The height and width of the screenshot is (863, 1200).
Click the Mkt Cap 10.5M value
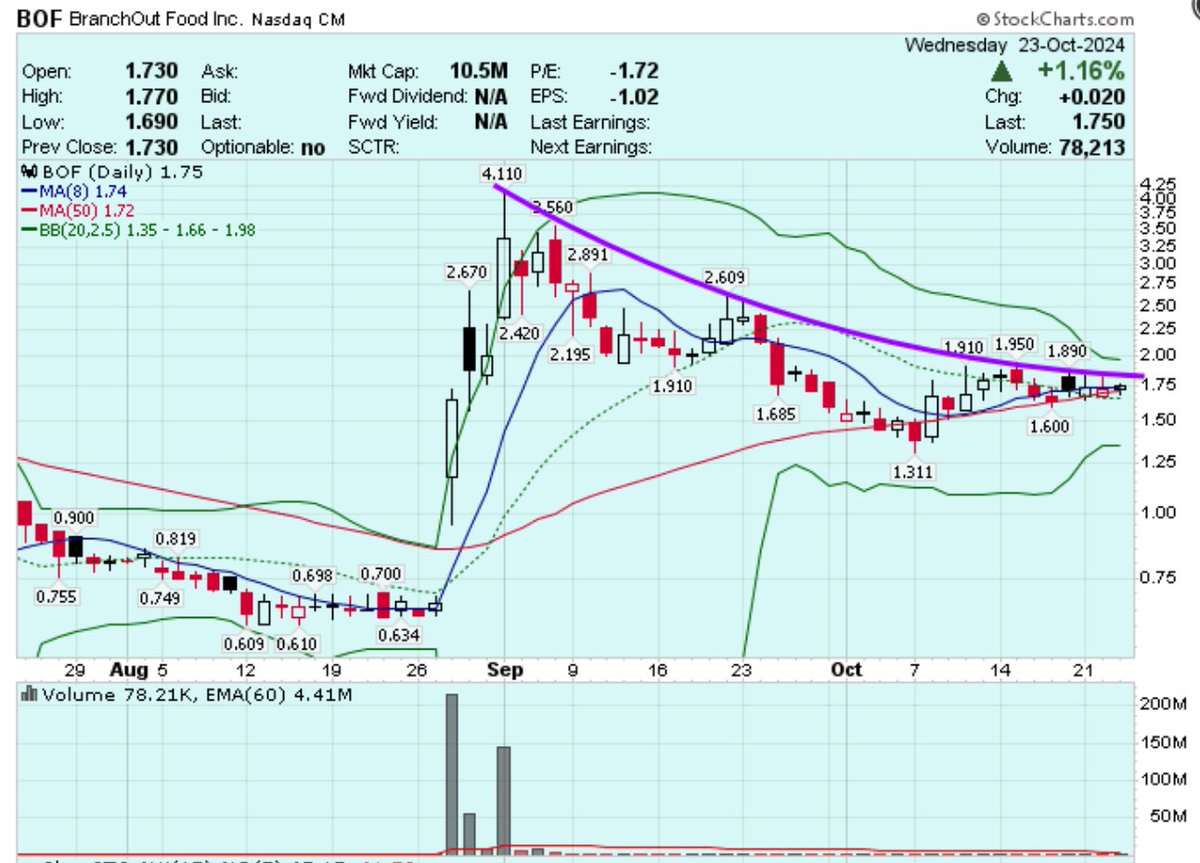coord(478,71)
